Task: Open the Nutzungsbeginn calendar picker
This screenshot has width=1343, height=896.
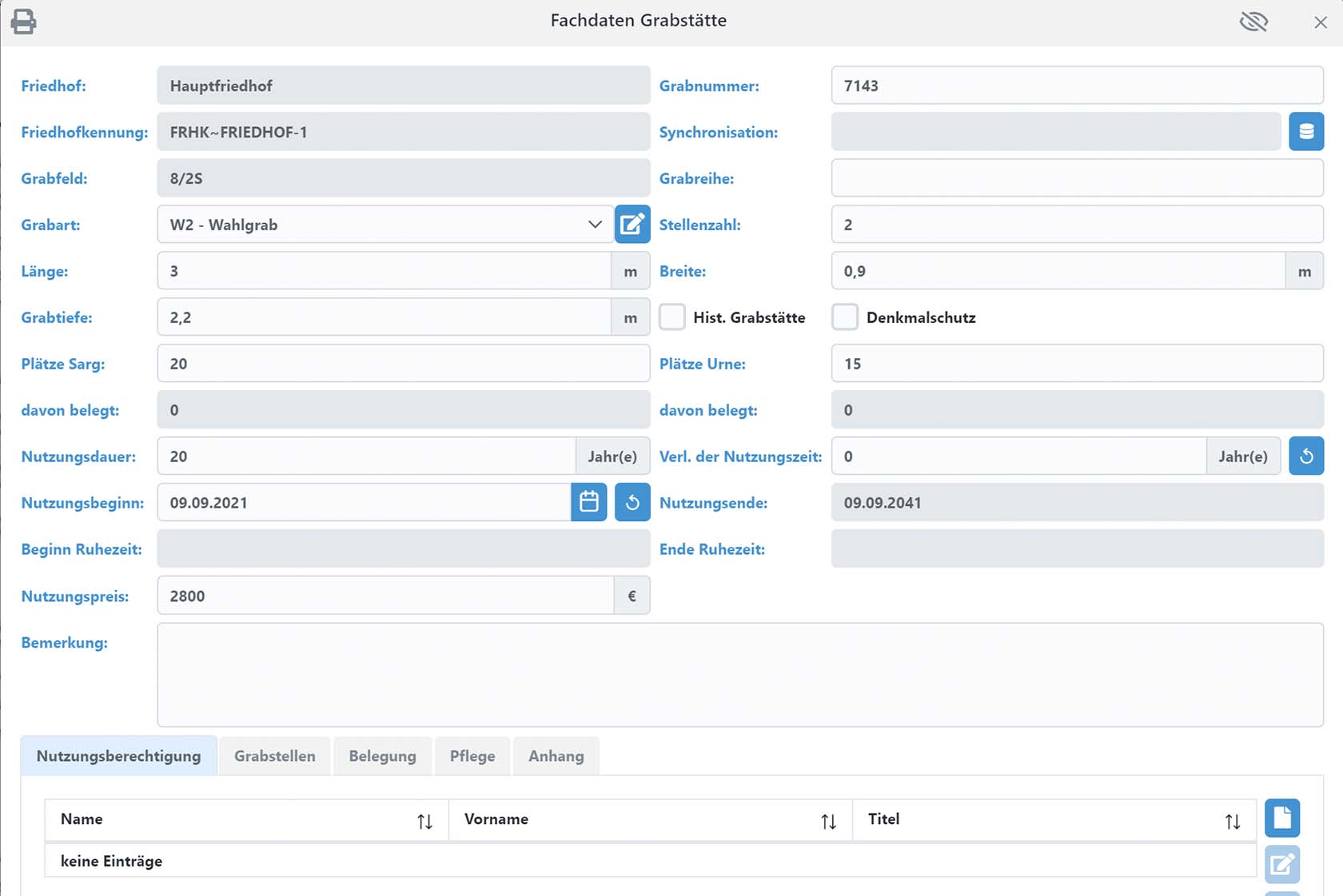Action: [589, 503]
